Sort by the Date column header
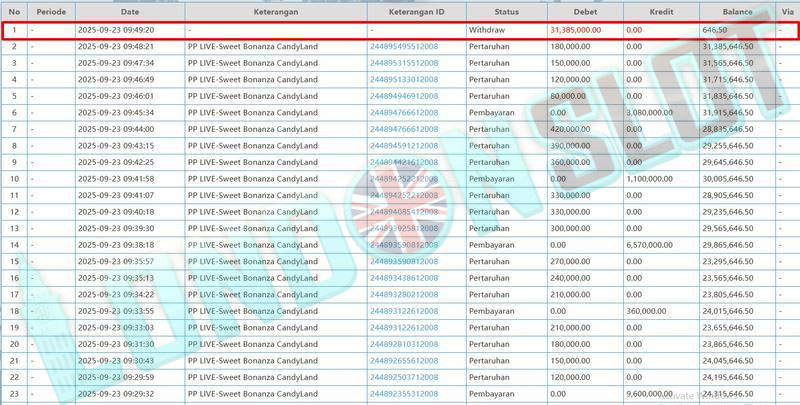 (129, 11)
